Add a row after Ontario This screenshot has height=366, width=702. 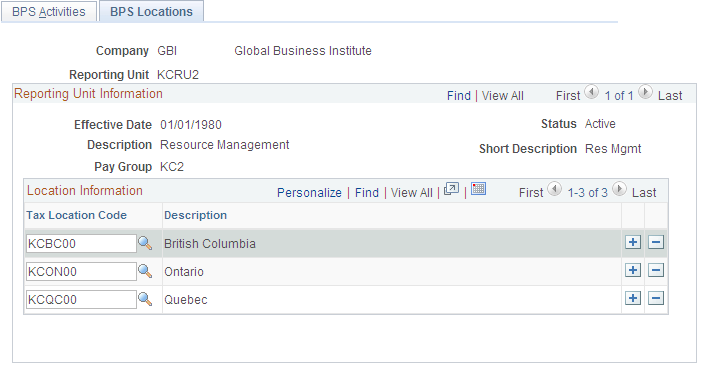pyautogui.click(x=633, y=270)
